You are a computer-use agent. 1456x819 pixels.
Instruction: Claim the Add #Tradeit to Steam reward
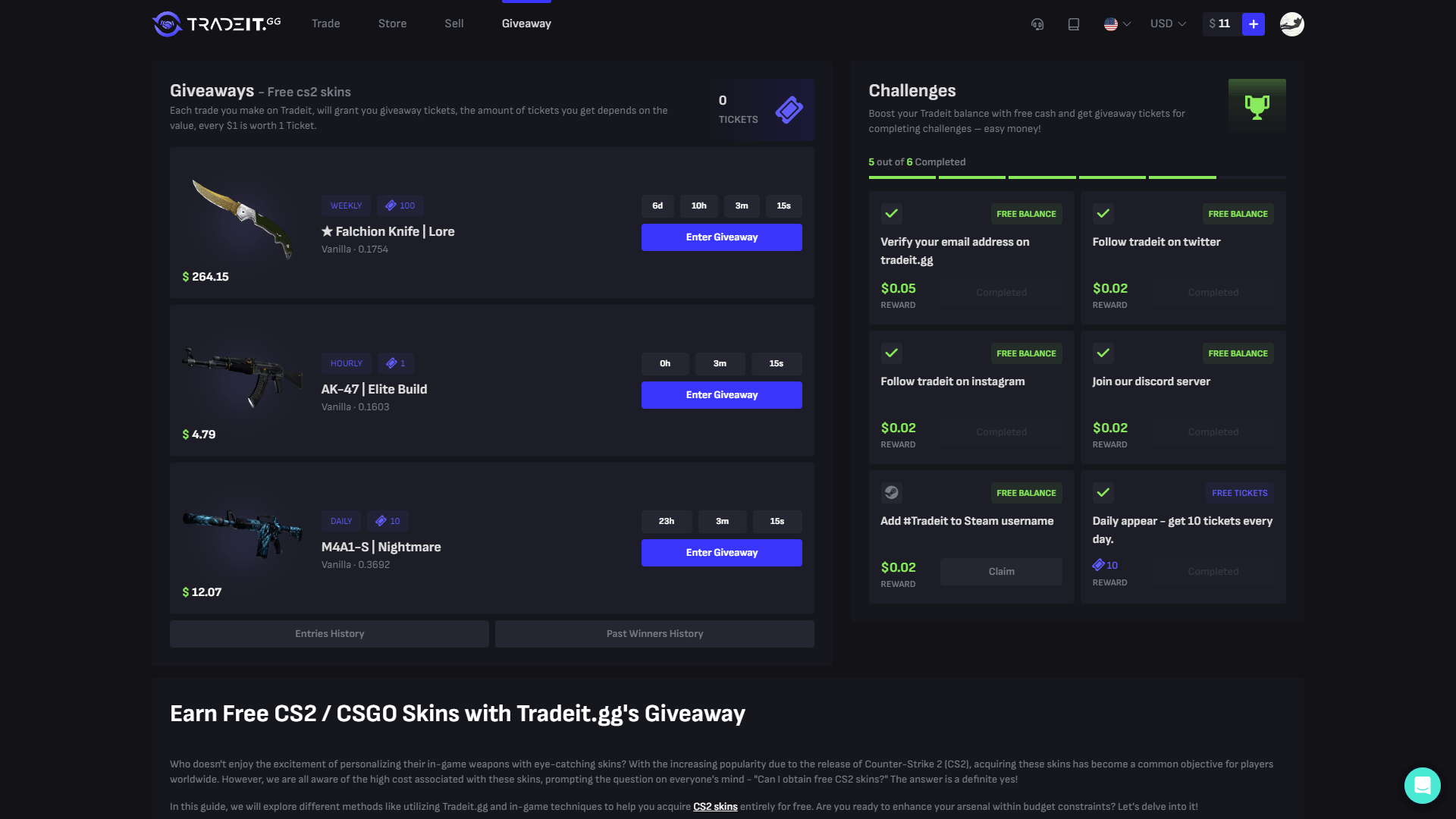point(1001,571)
